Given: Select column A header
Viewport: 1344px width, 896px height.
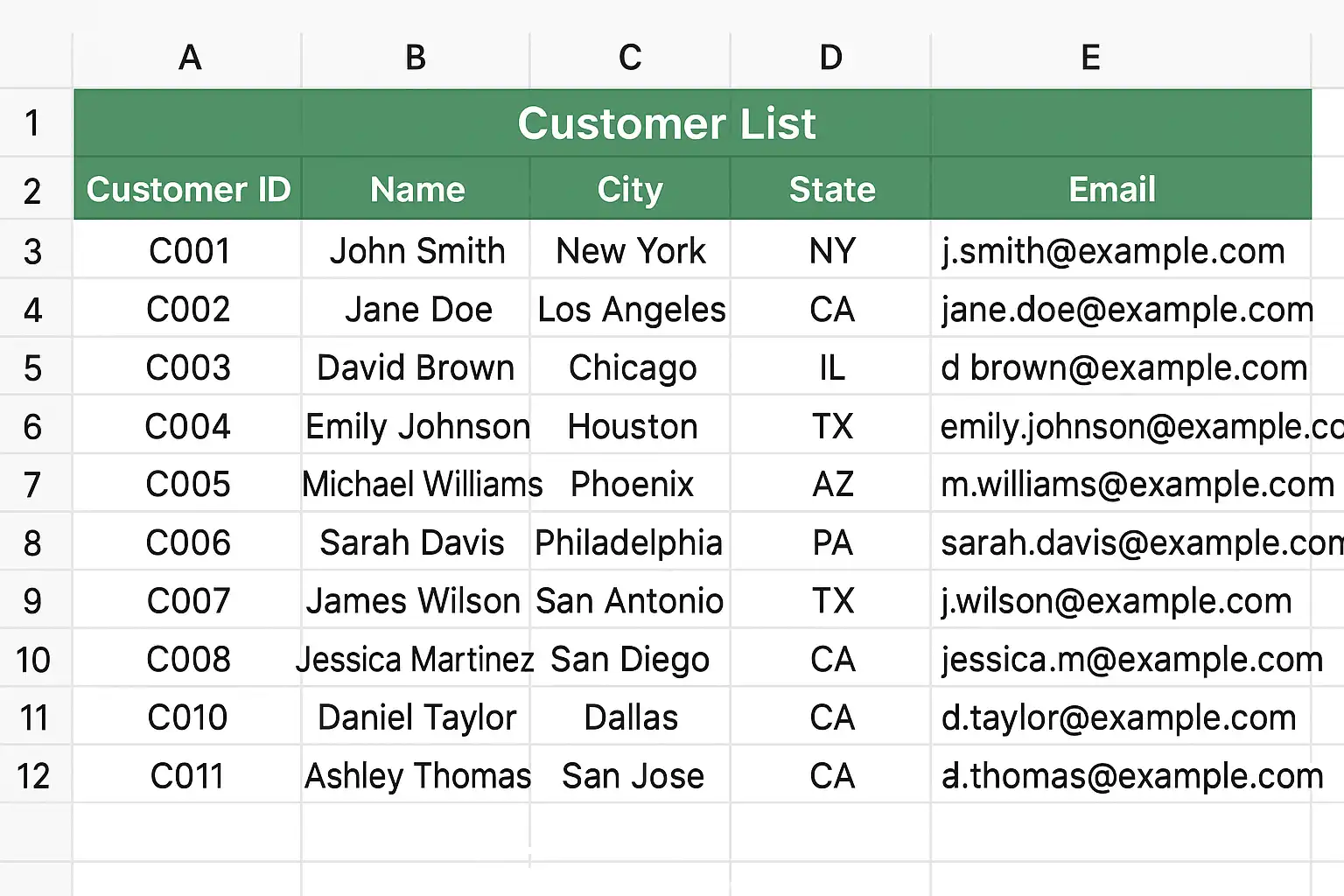Looking at the screenshot, I should (189, 59).
